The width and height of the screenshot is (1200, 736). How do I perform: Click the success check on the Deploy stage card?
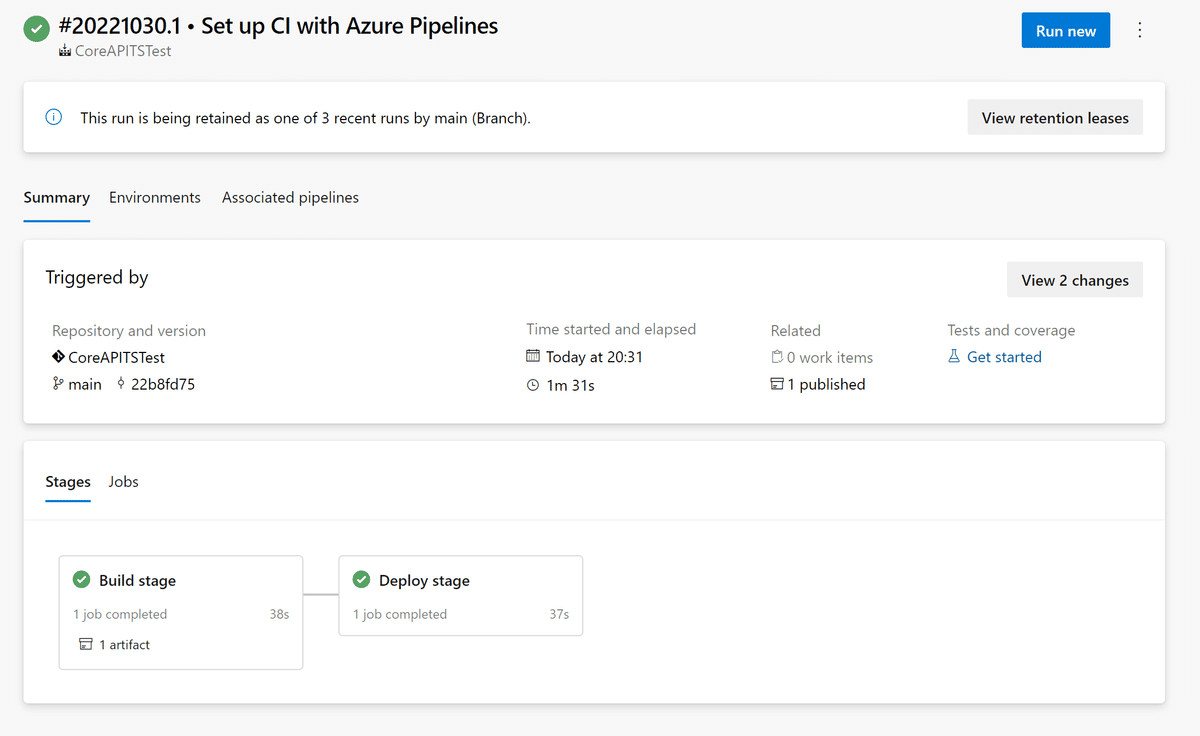(x=361, y=580)
